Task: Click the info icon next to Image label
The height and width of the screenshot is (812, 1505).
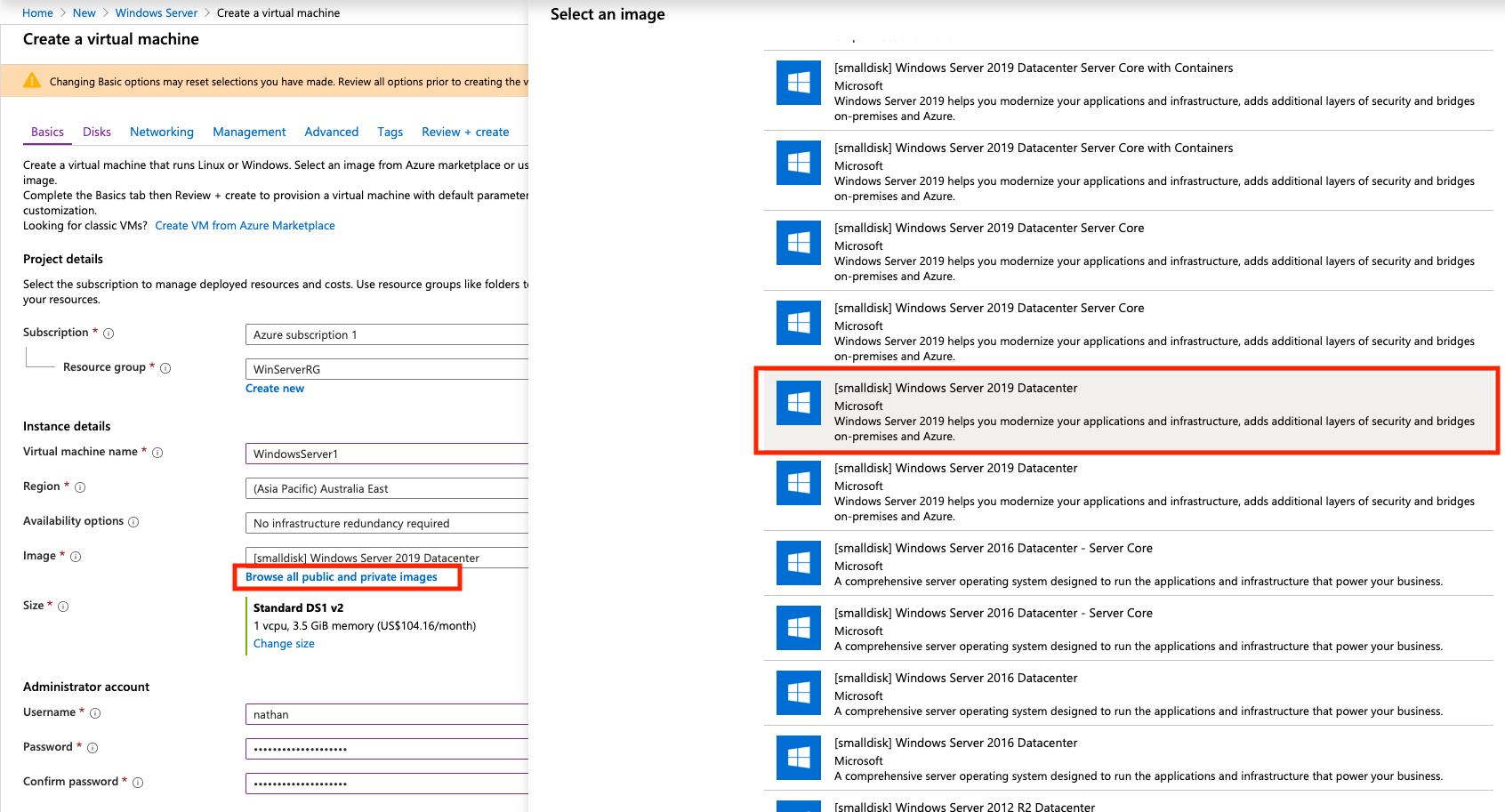Action: [76, 557]
